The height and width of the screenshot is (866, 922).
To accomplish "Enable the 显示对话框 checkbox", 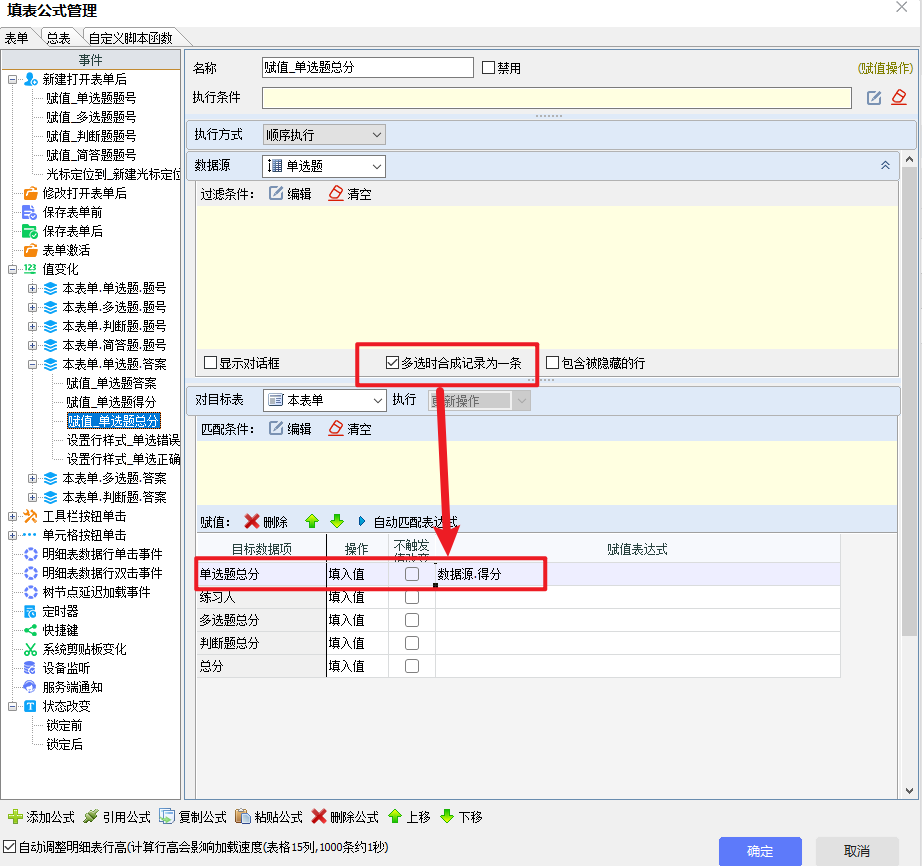I will pyautogui.click(x=210, y=363).
